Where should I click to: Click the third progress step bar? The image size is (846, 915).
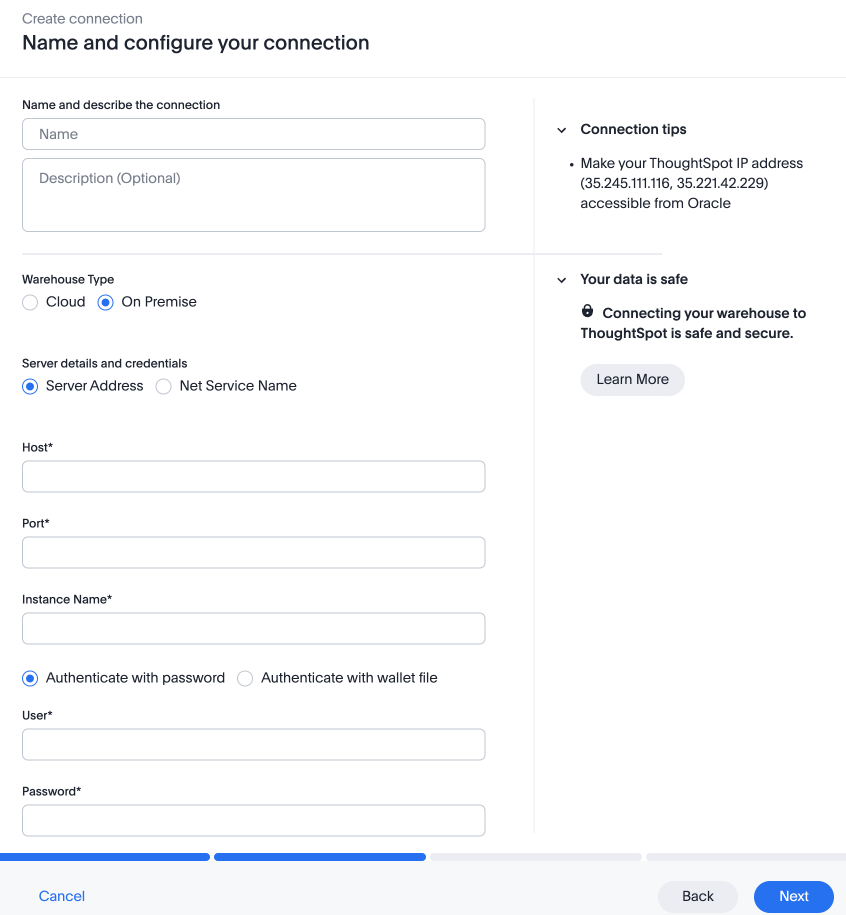[536, 857]
